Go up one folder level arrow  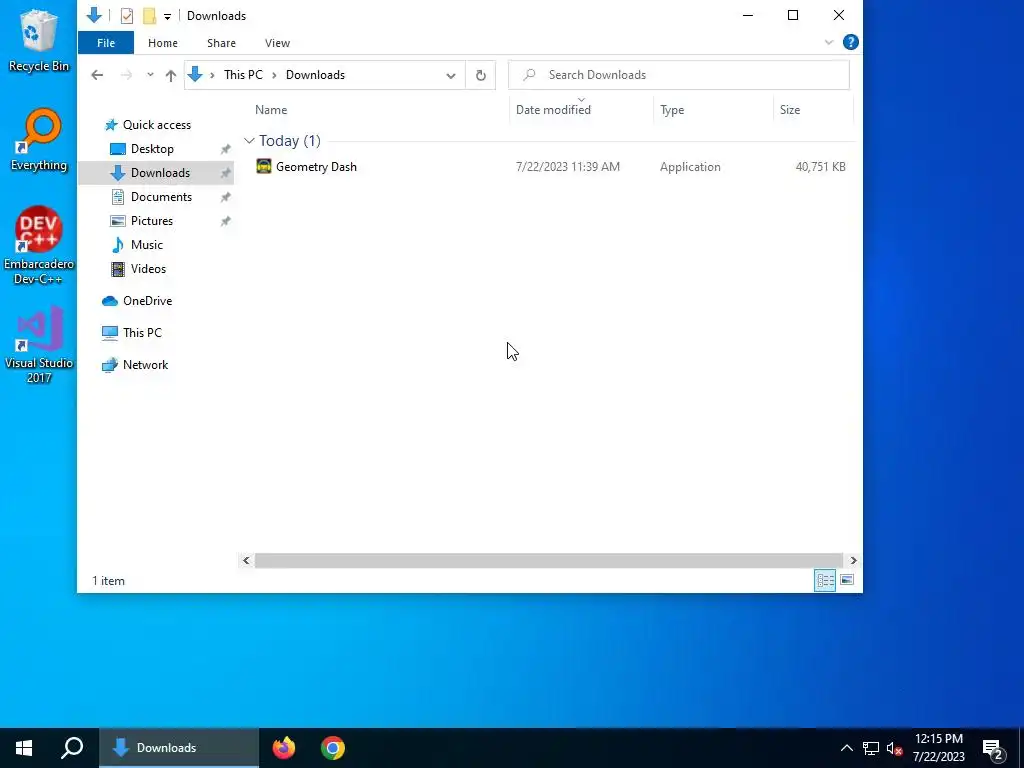point(170,75)
